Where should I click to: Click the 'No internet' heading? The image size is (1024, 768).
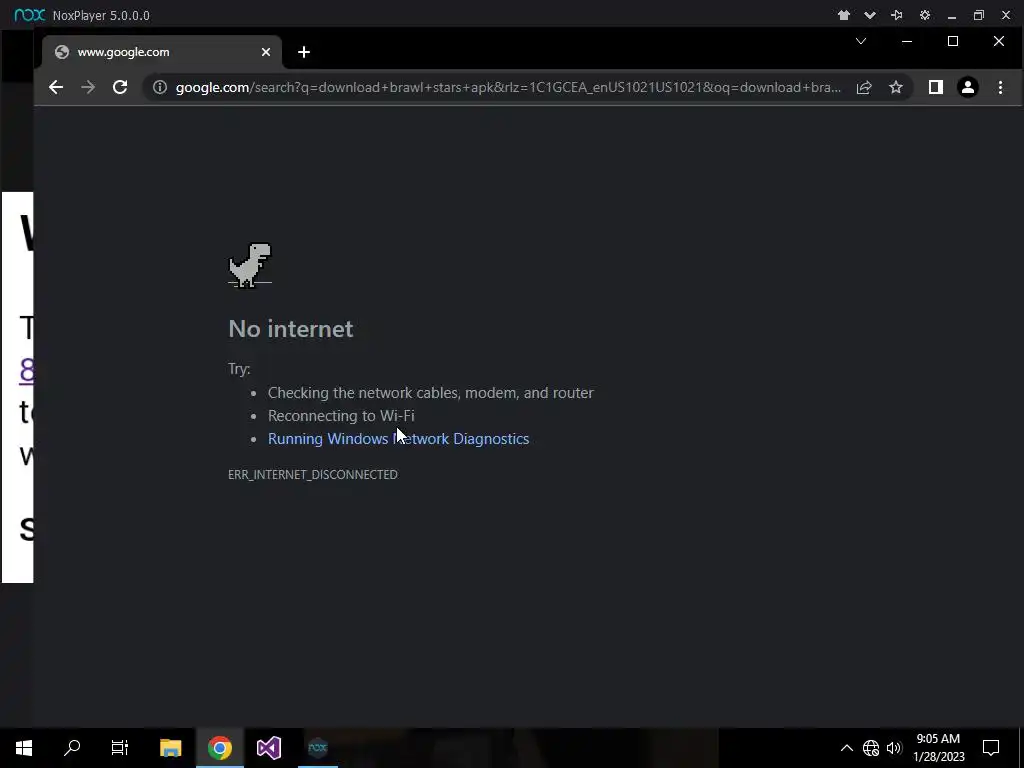291,328
